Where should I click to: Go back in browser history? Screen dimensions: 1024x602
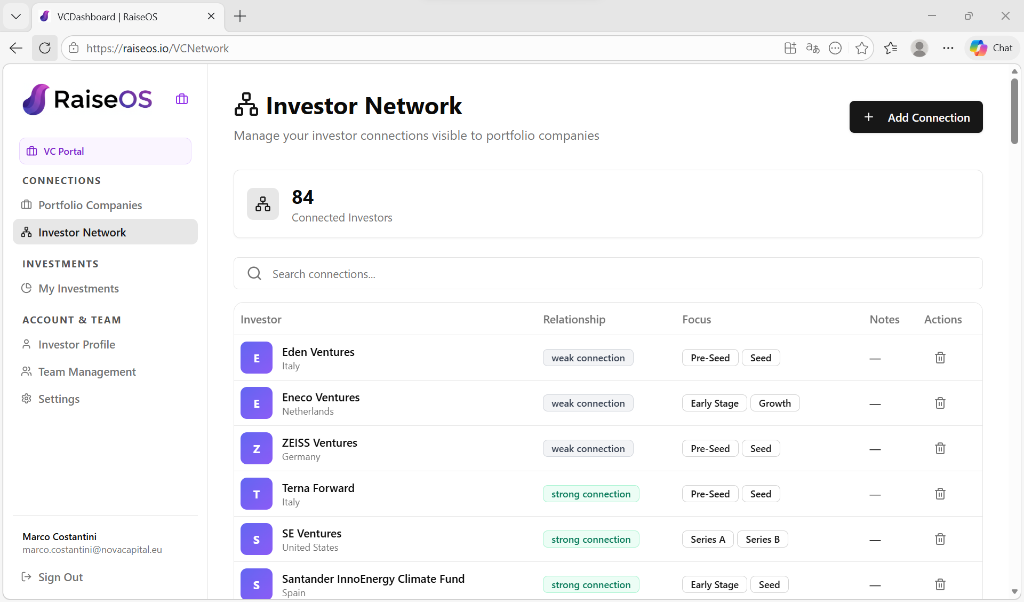click(x=16, y=48)
